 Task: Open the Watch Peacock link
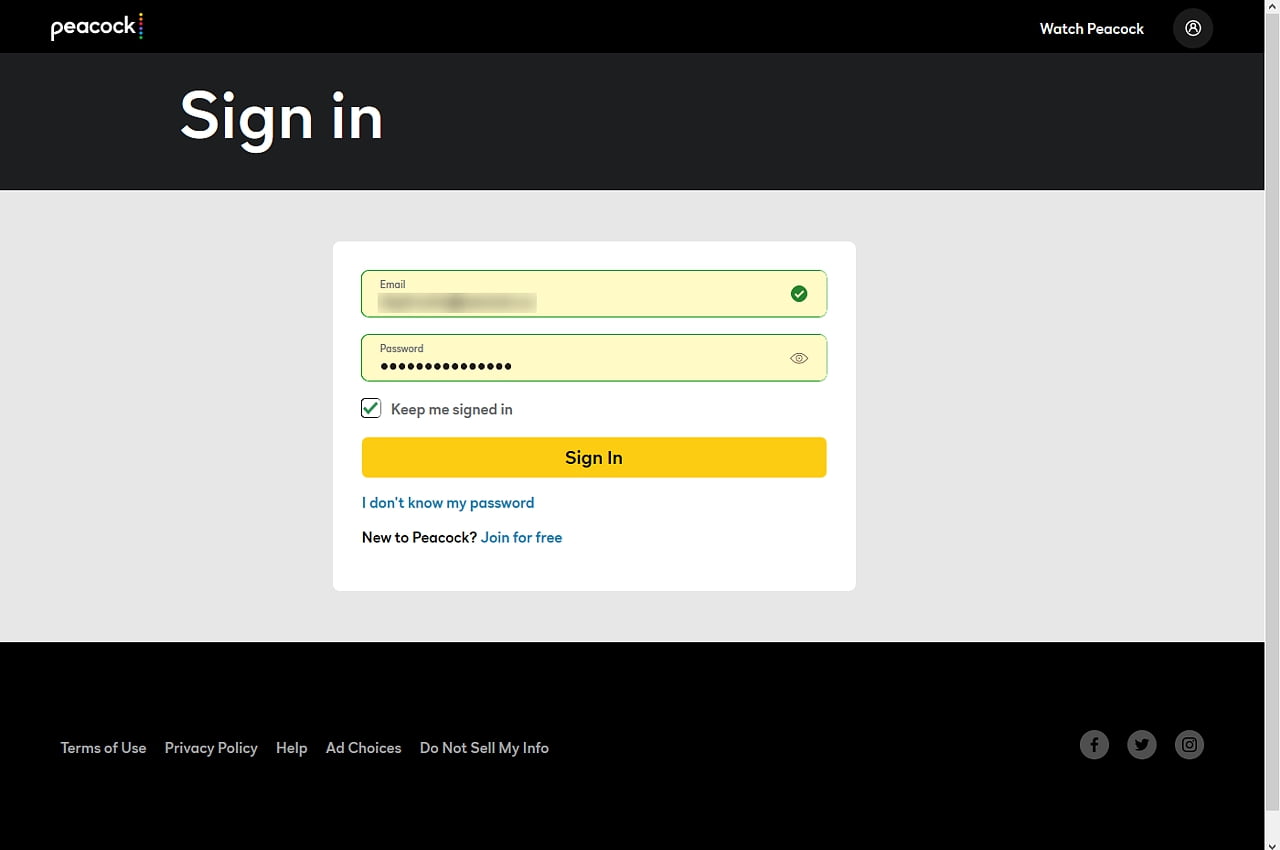coord(1092,29)
